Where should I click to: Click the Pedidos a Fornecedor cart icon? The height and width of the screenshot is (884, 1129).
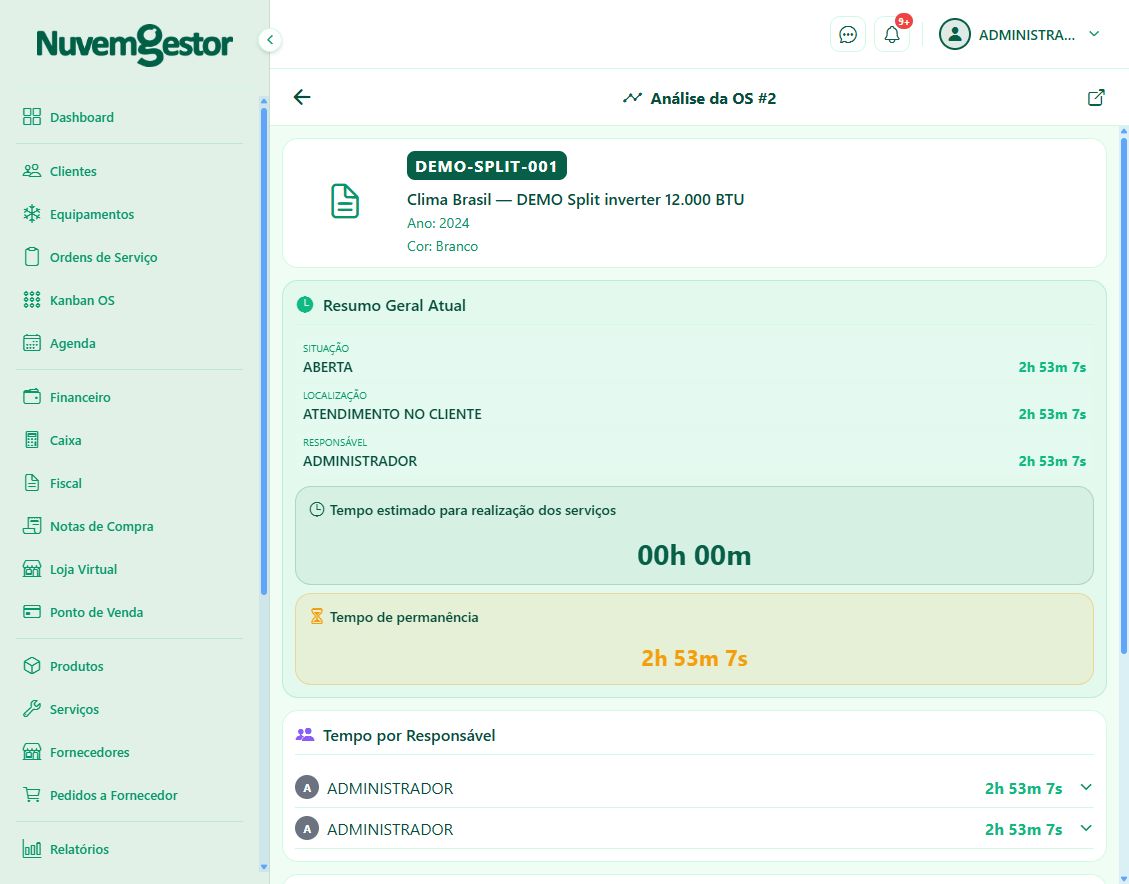click(x=32, y=795)
